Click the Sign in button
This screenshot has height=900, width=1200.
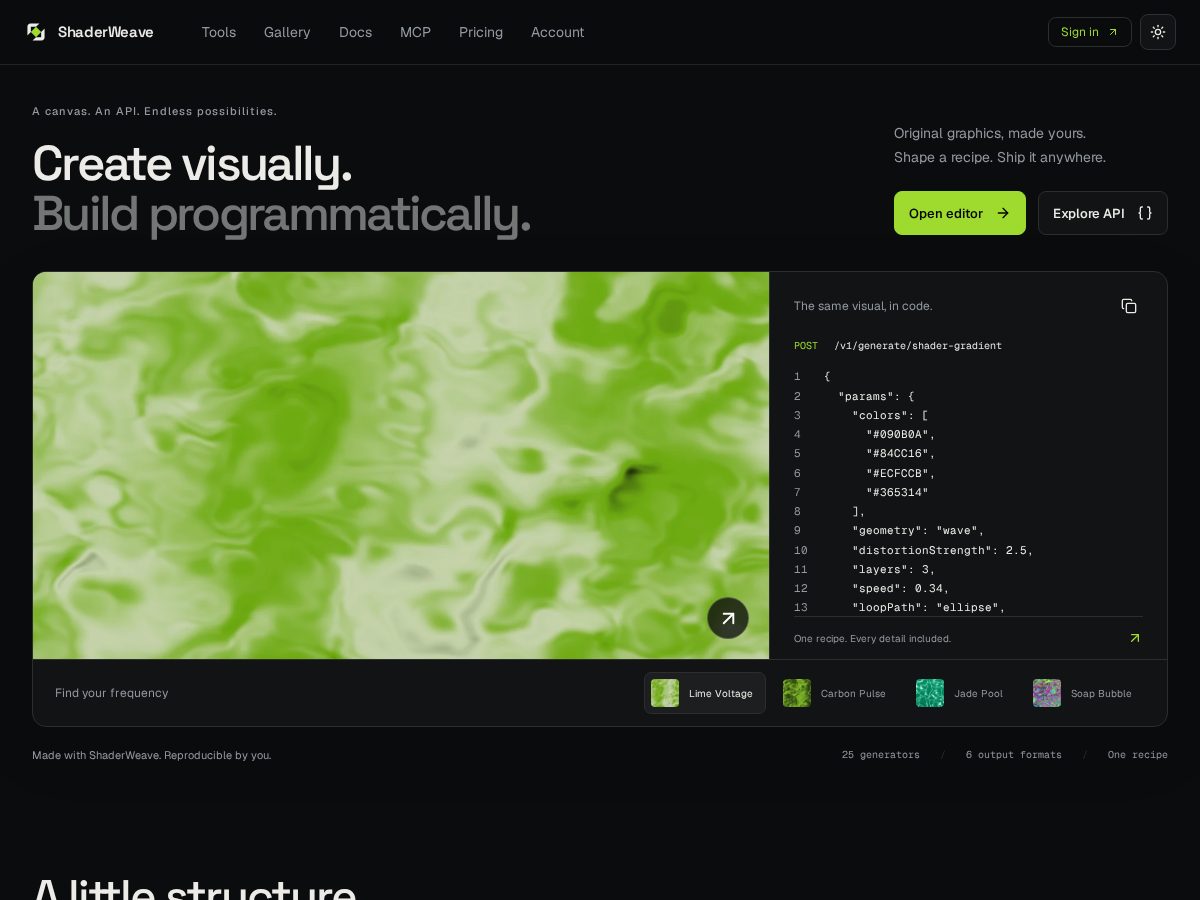tap(1090, 32)
